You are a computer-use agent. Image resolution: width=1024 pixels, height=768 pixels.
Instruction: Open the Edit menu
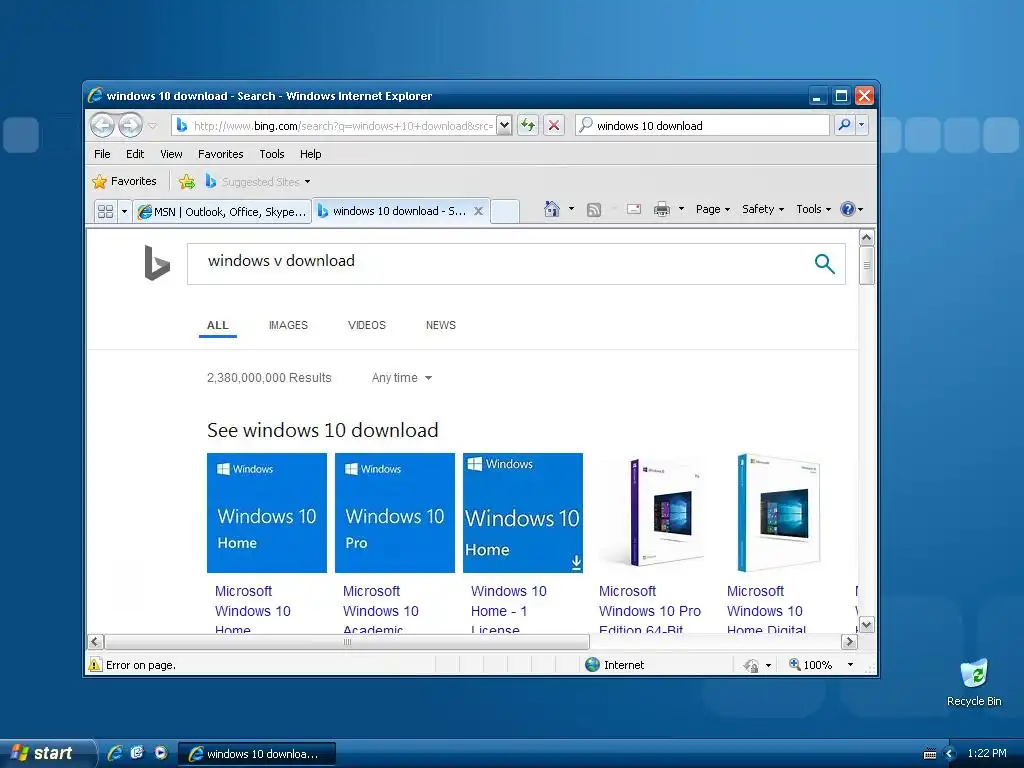pos(135,154)
